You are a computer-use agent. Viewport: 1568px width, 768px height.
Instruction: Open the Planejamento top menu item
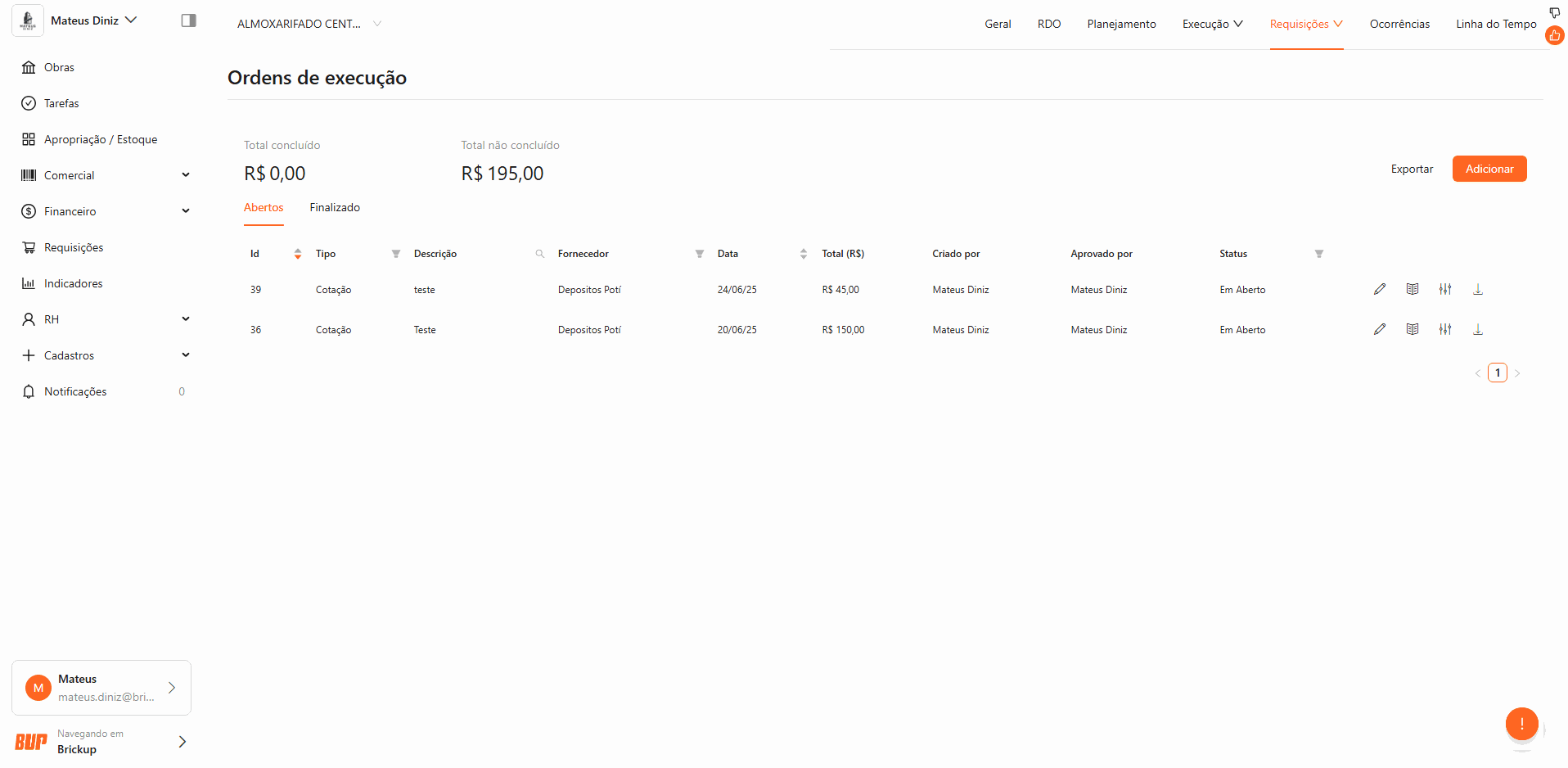tap(1121, 24)
